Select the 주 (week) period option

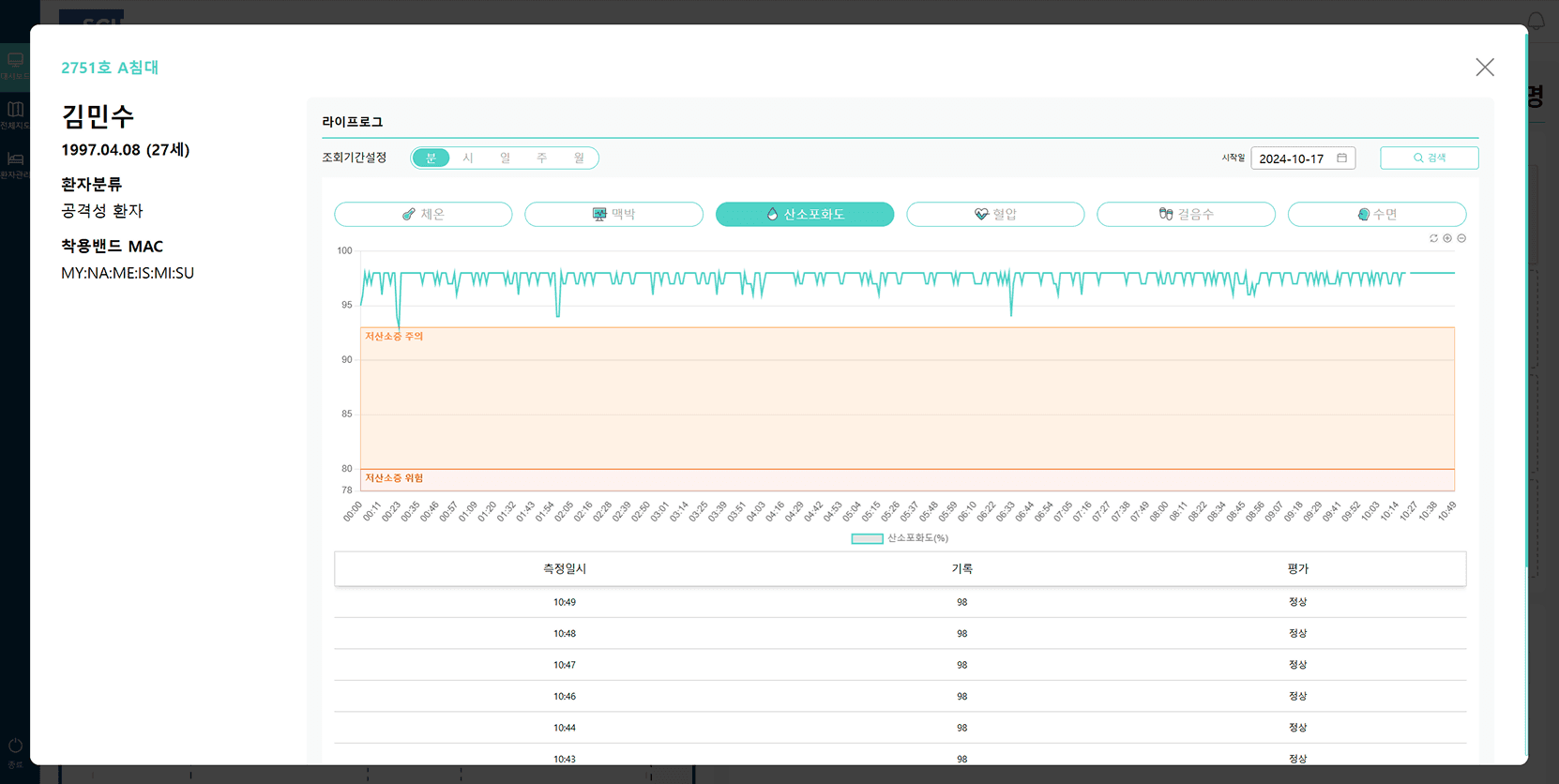[x=541, y=158]
